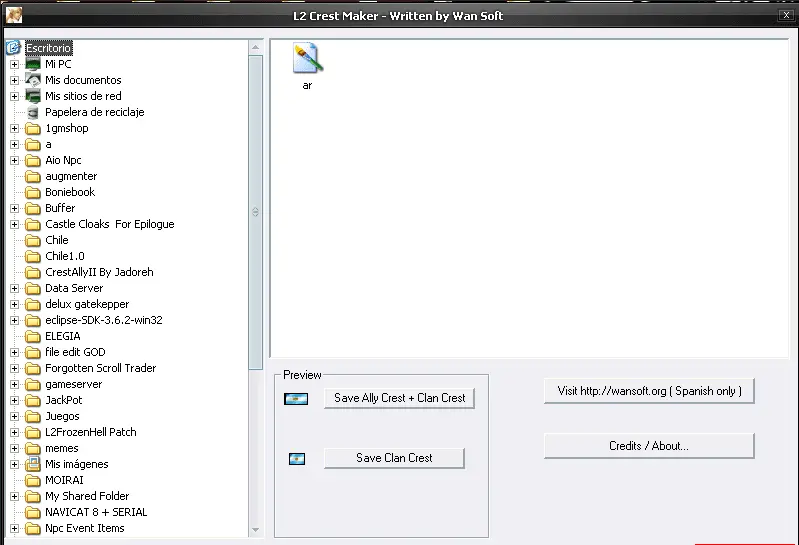Select the NAVICAT 8 + SERIAL folder
Screen dimensions: 799x545
tap(94, 512)
